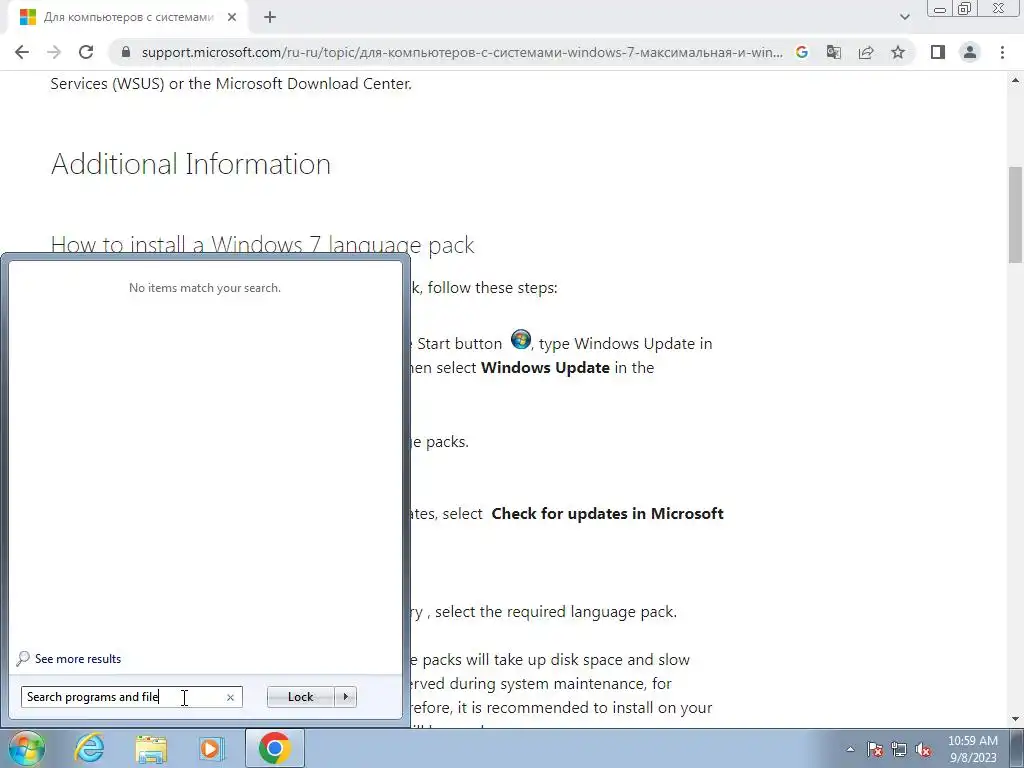1024x768 pixels.
Task: Click the forward navigation arrow in Chrome
Action: pos(54,52)
